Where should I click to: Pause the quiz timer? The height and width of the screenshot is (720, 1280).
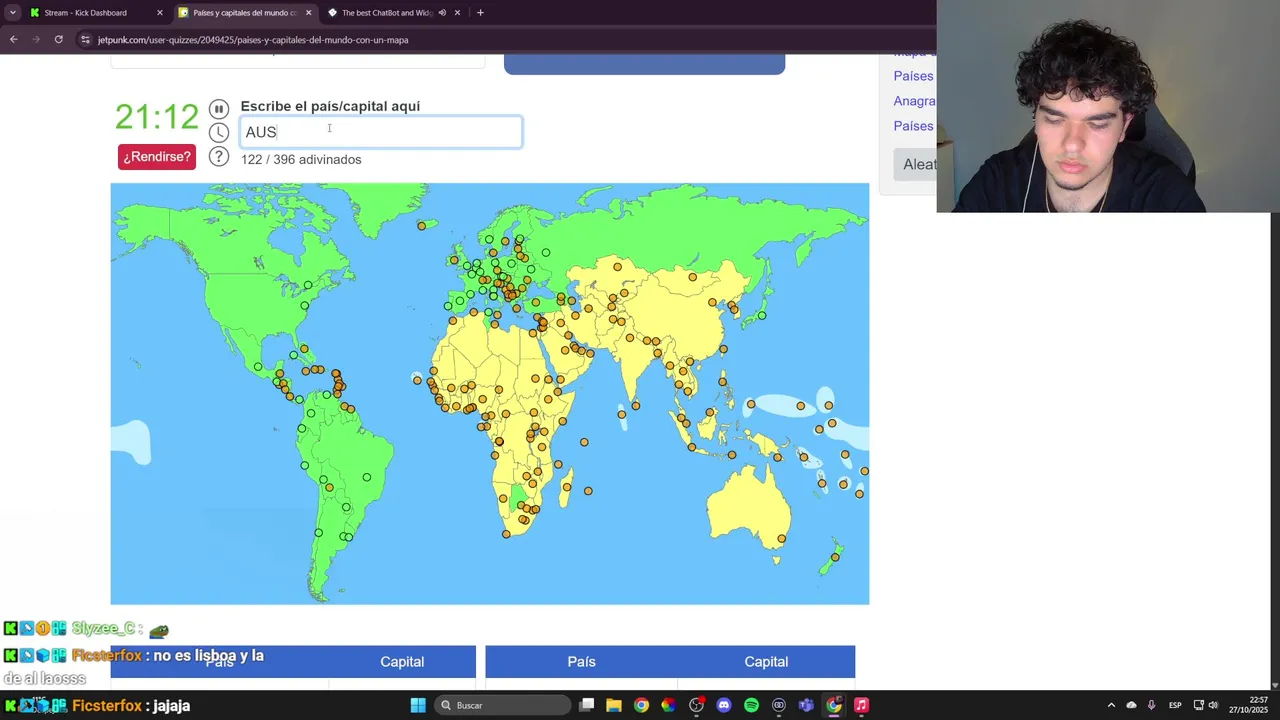point(219,109)
